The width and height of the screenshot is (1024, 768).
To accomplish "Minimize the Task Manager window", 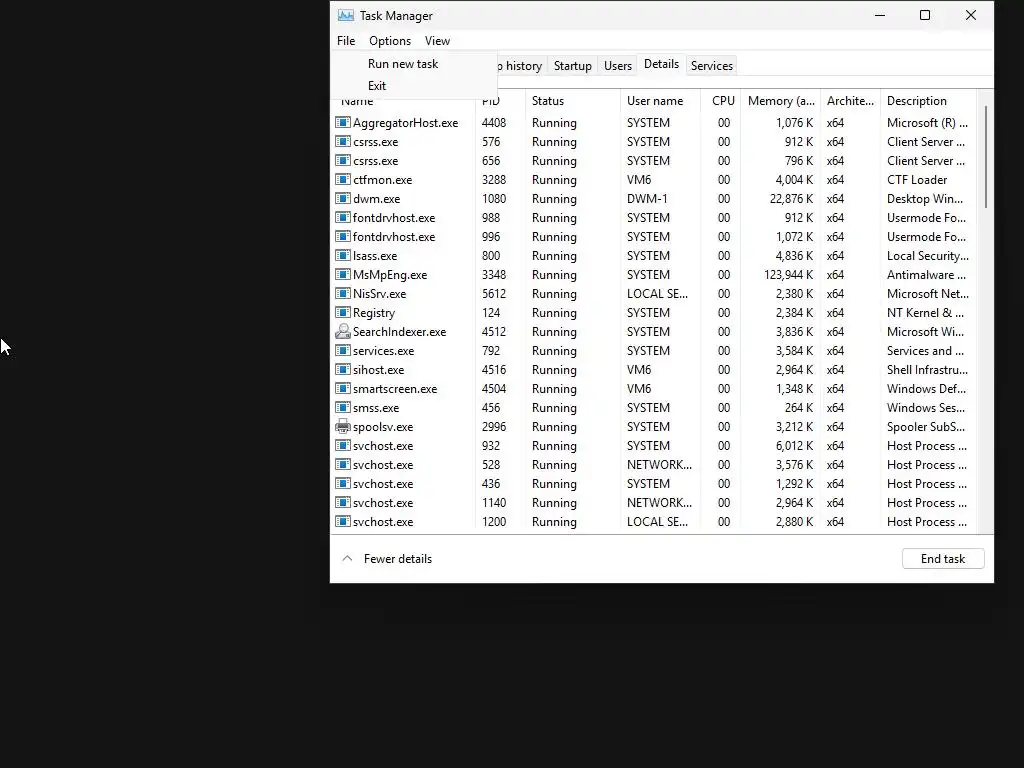I will click(x=880, y=15).
